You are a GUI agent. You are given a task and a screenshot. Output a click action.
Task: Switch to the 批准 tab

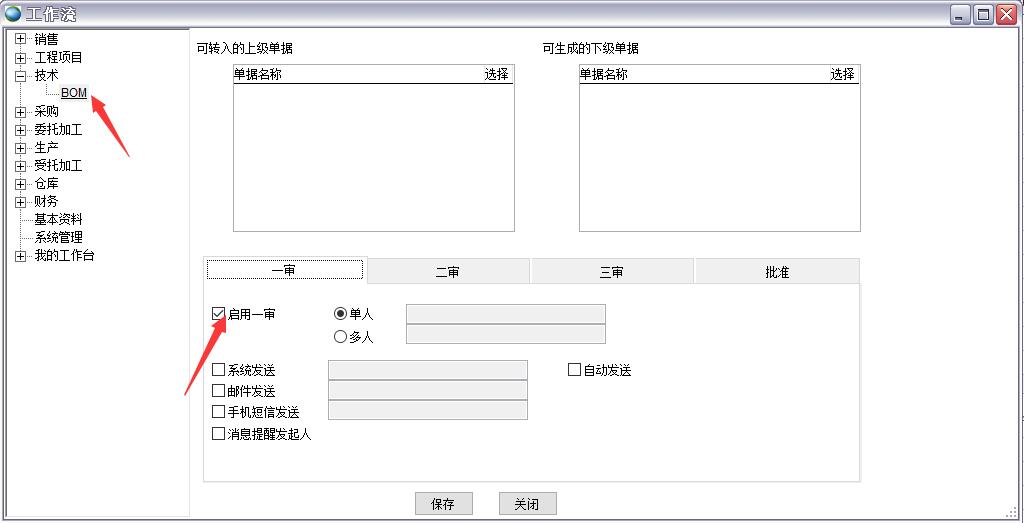(776, 272)
